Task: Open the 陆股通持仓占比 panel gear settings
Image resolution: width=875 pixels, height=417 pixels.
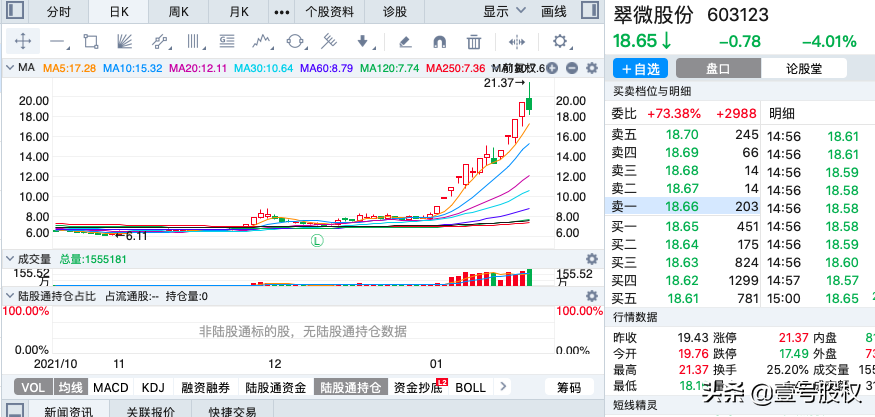Action: coord(592,296)
